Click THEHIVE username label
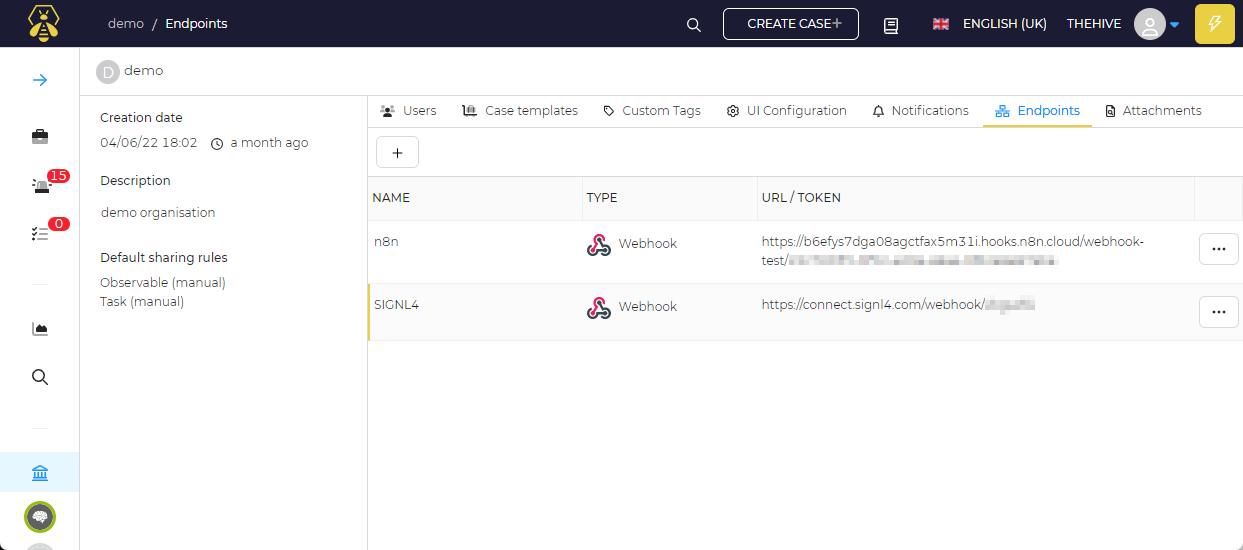The height and width of the screenshot is (550, 1243). pos(1094,24)
